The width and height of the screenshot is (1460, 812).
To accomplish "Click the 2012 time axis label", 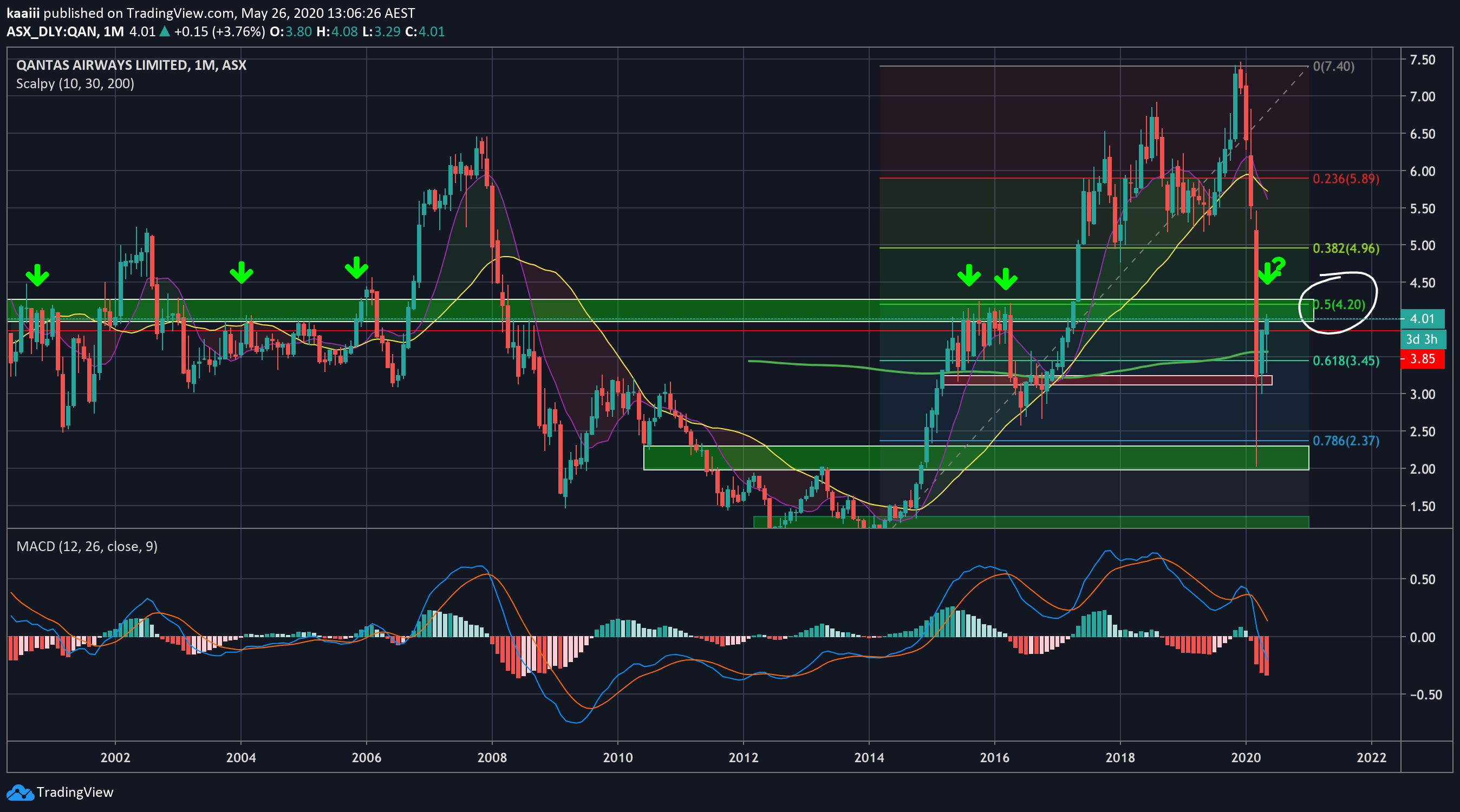I will click(743, 758).
